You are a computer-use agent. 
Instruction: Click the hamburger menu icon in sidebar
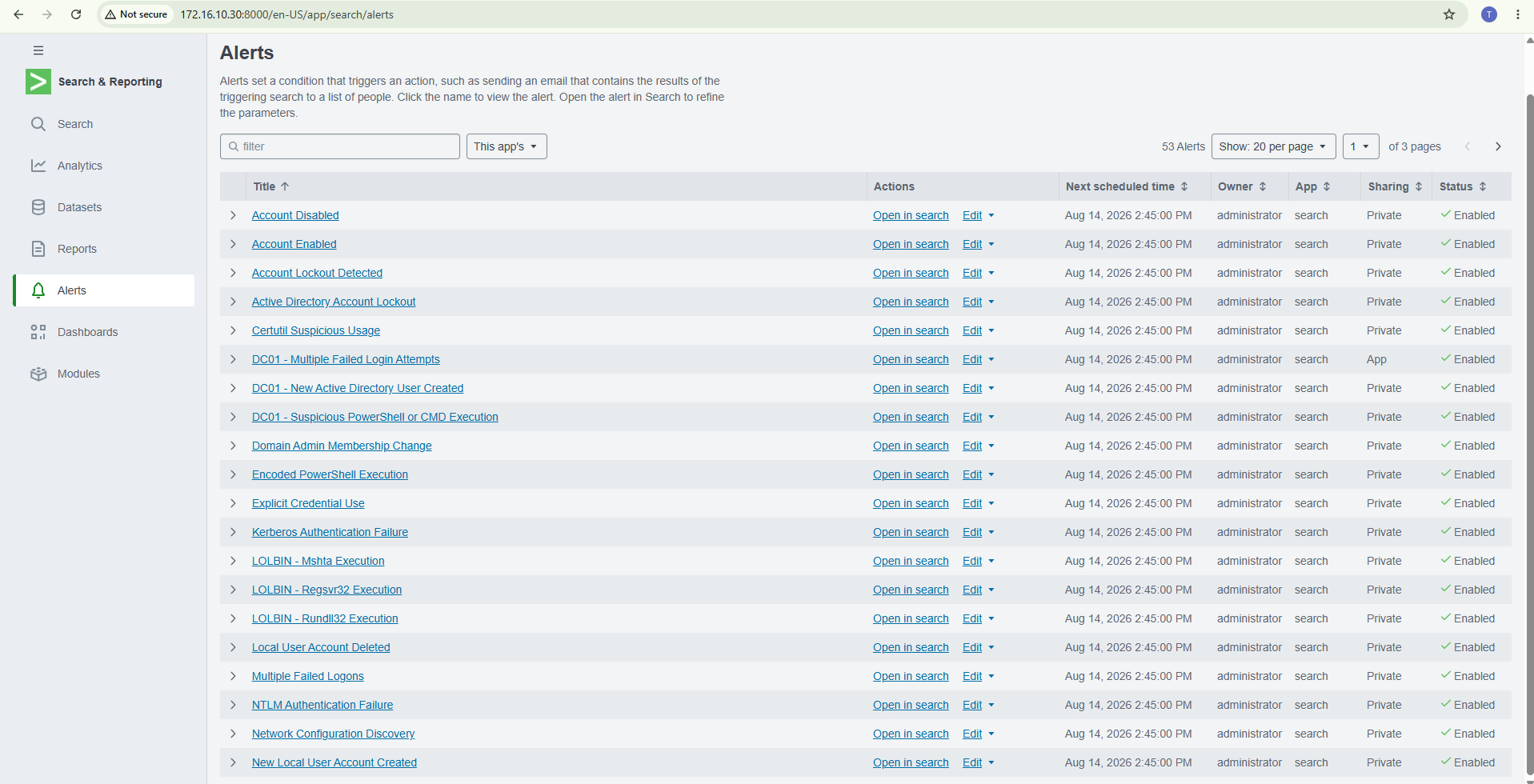[38, 50]
